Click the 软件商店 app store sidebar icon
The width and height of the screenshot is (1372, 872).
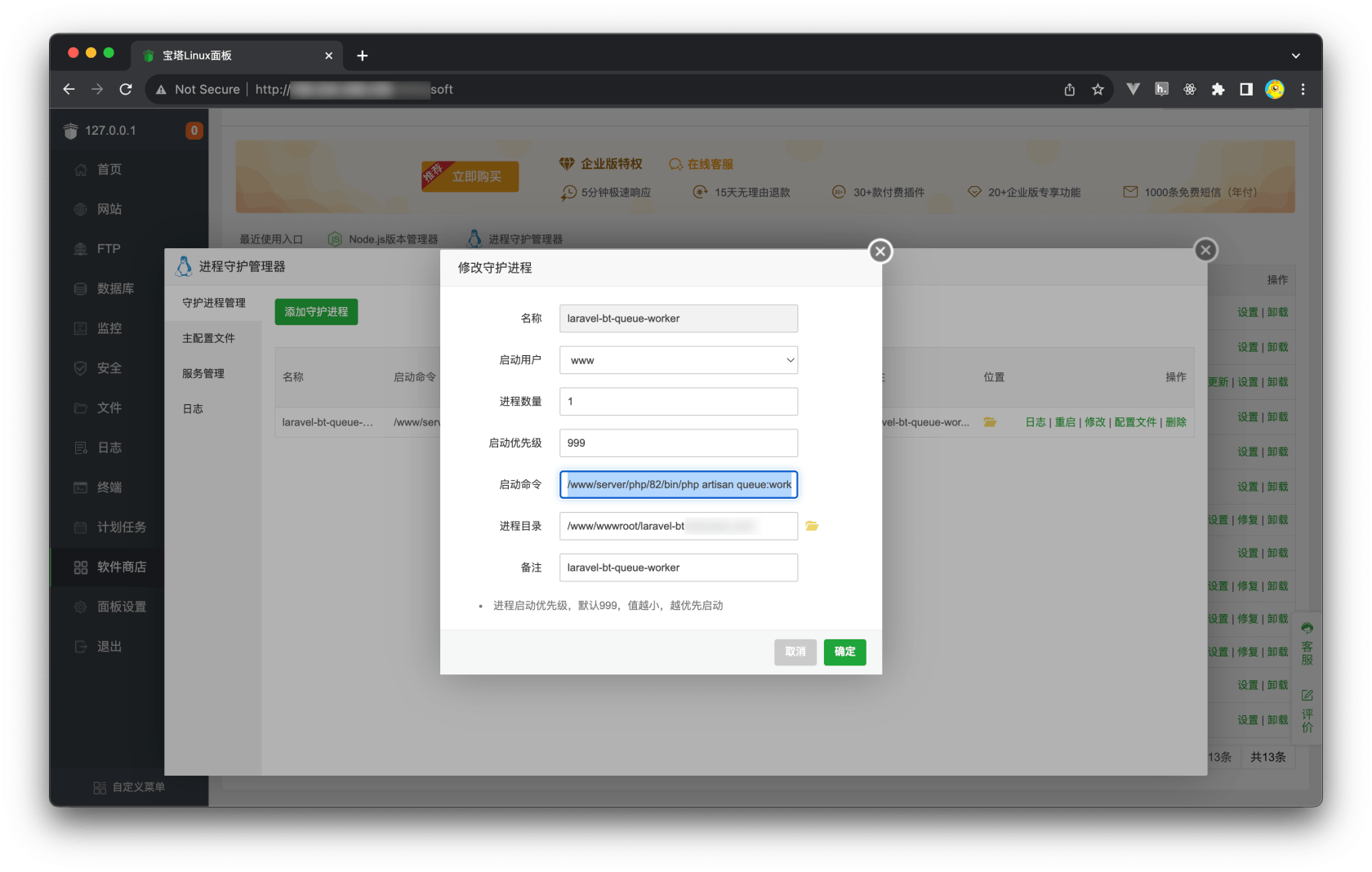click(x=80, y=567)
